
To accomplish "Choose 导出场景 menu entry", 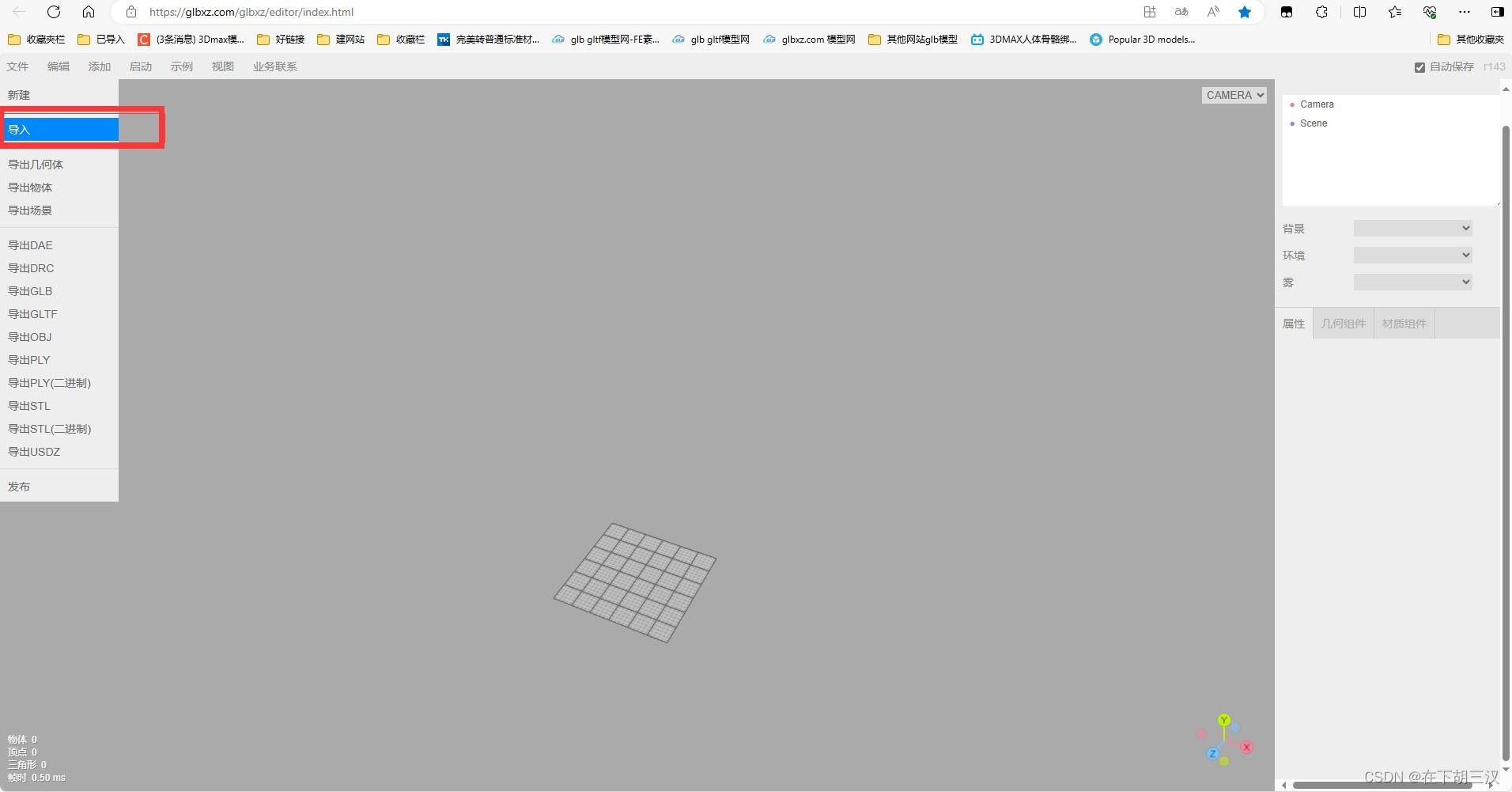I will point(59,210).
